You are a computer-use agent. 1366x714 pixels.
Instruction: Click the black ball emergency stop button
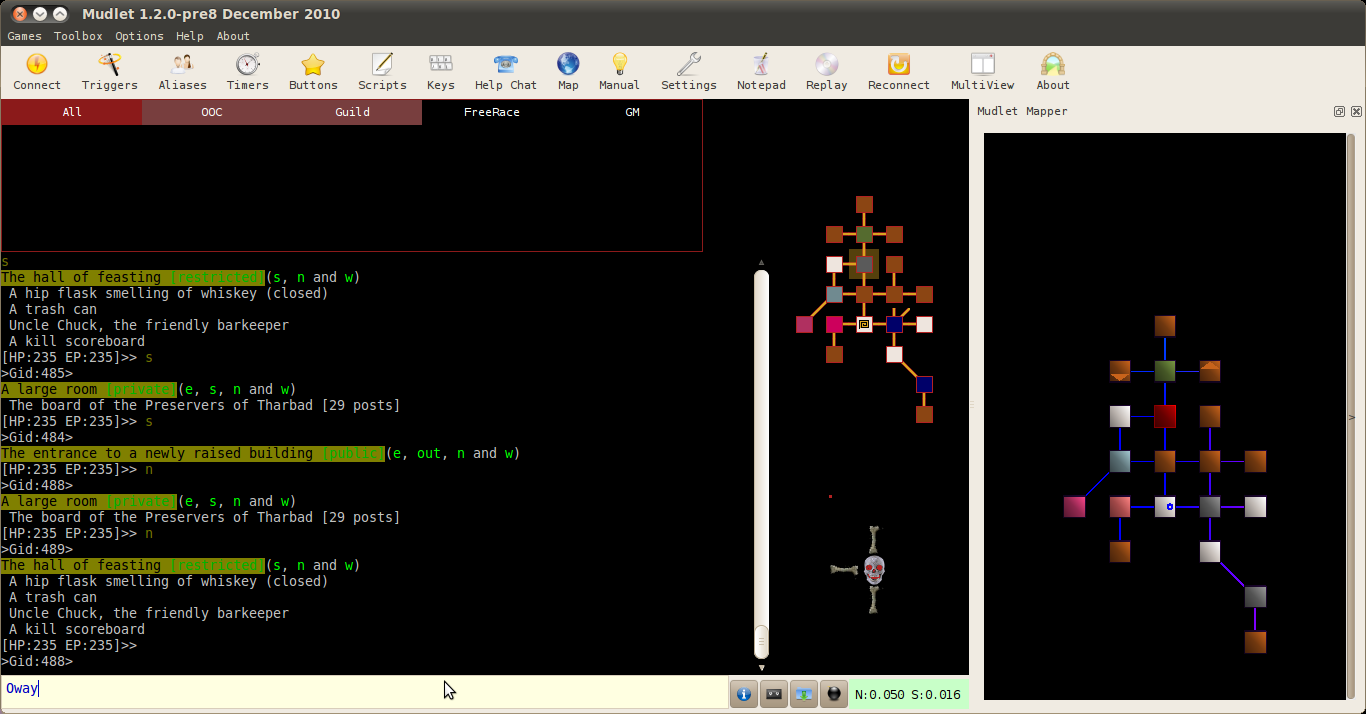834,694
